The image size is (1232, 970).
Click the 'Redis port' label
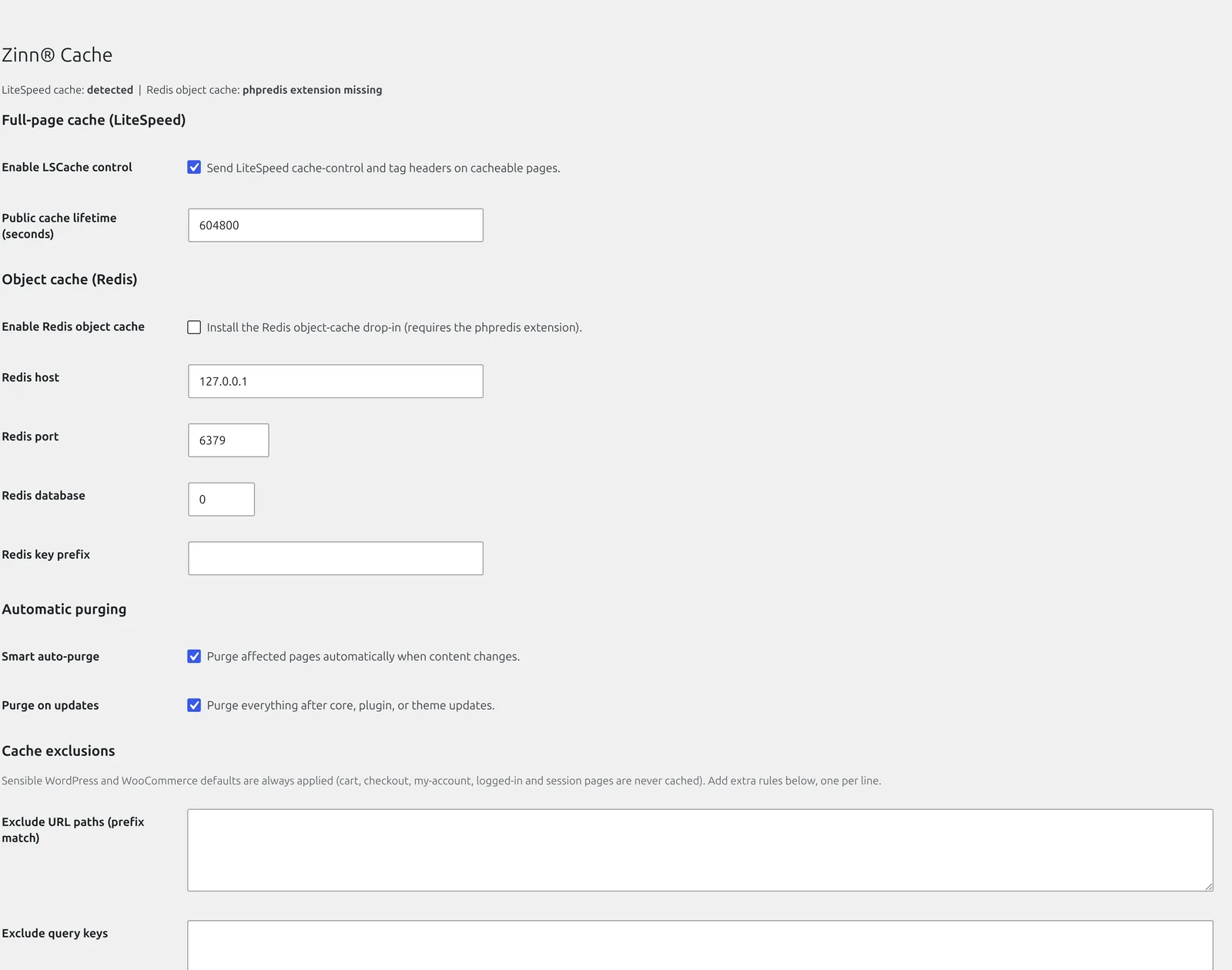[30, 436]
